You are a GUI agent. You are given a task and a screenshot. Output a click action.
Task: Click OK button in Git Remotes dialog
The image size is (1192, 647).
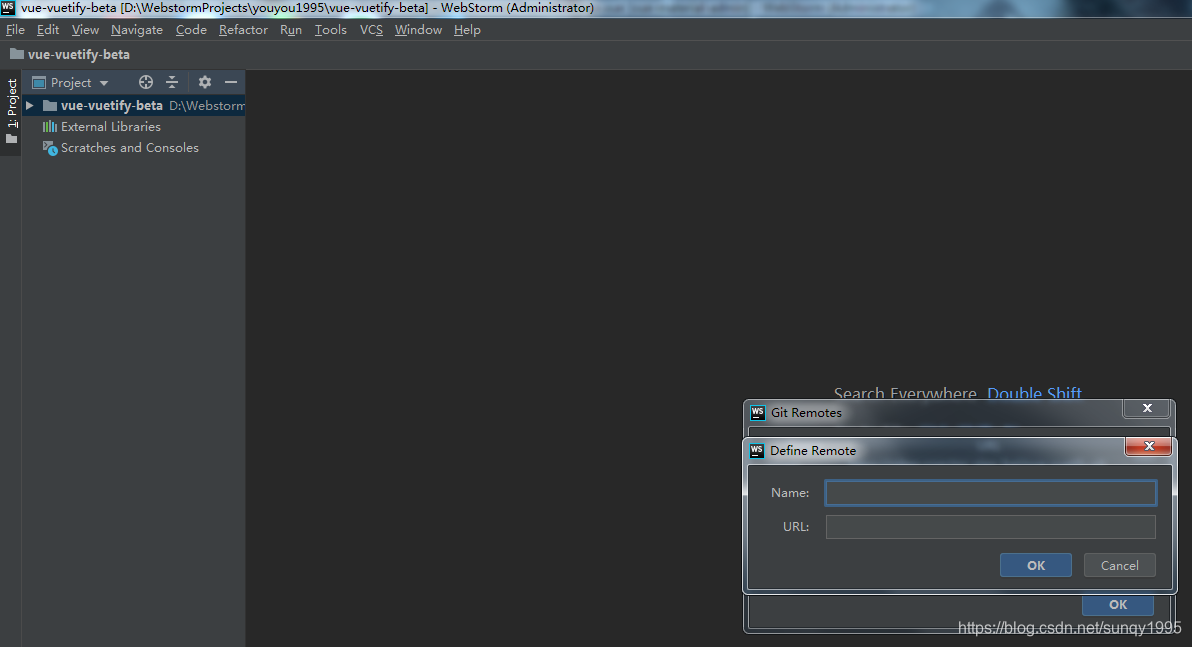point(1118,604)
